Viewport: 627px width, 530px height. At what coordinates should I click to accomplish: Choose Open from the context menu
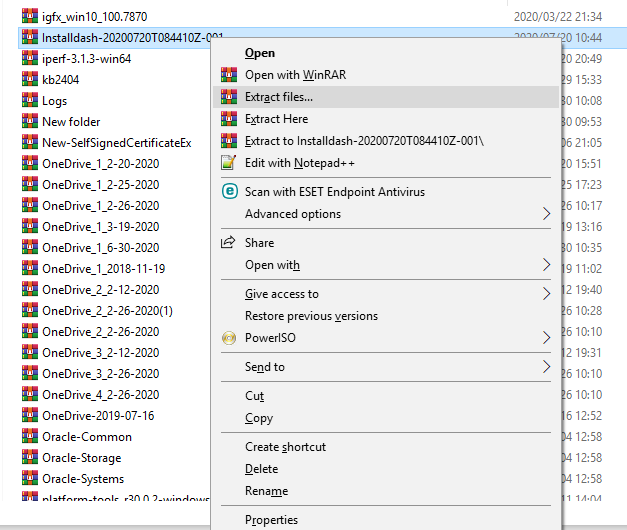tap(260, 53)
